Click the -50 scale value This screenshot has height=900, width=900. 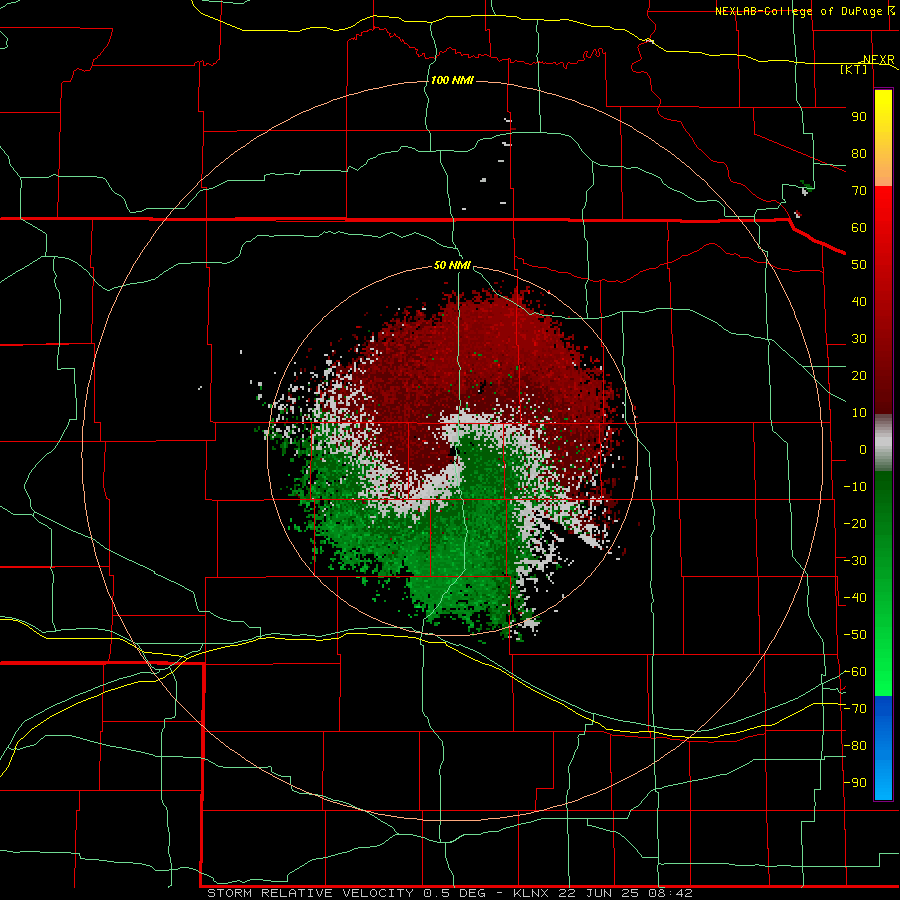coord(855,635)
